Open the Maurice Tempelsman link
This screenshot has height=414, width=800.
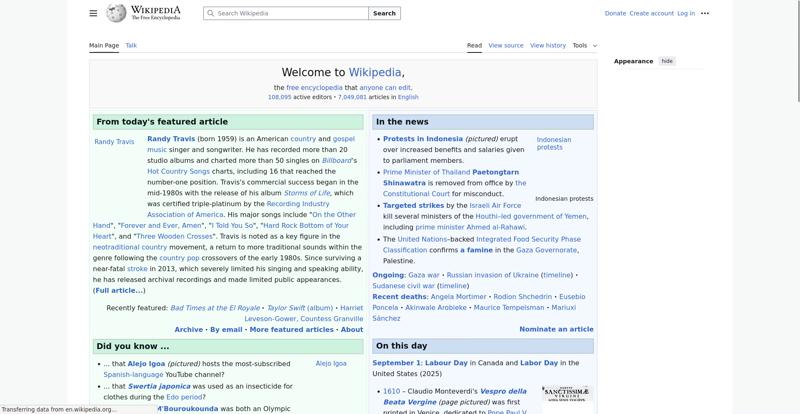509,308
